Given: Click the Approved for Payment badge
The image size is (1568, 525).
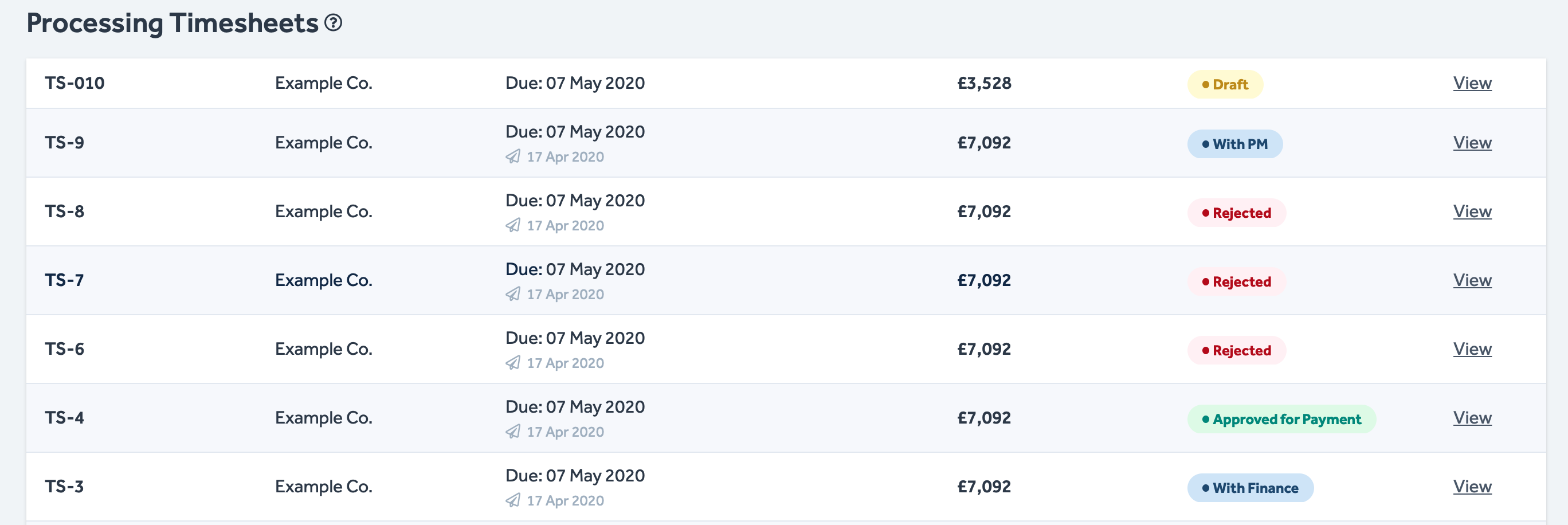Looking at the screenshot, I should tap(1281, 420).
